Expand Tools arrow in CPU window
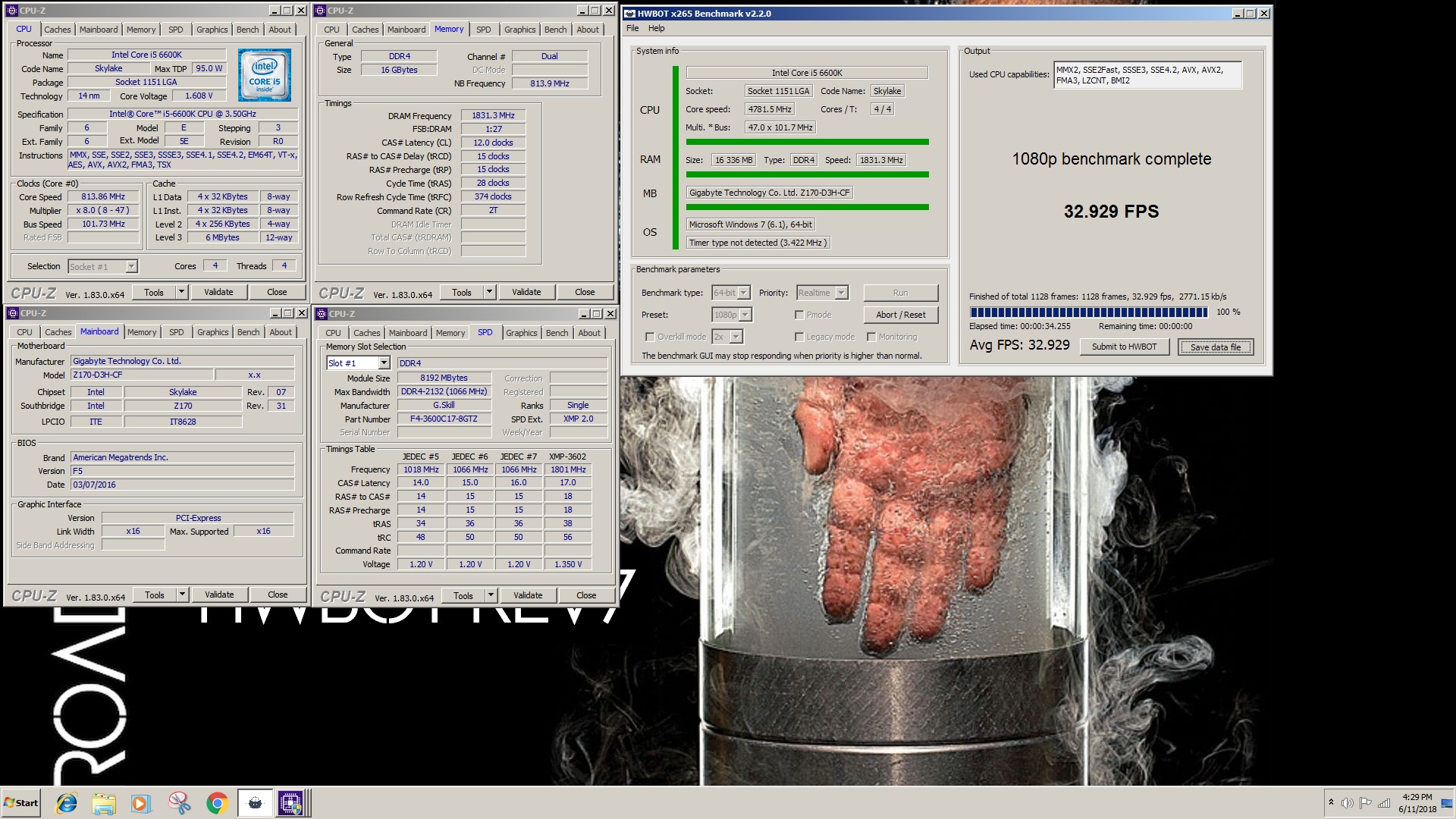 point(181,292)
